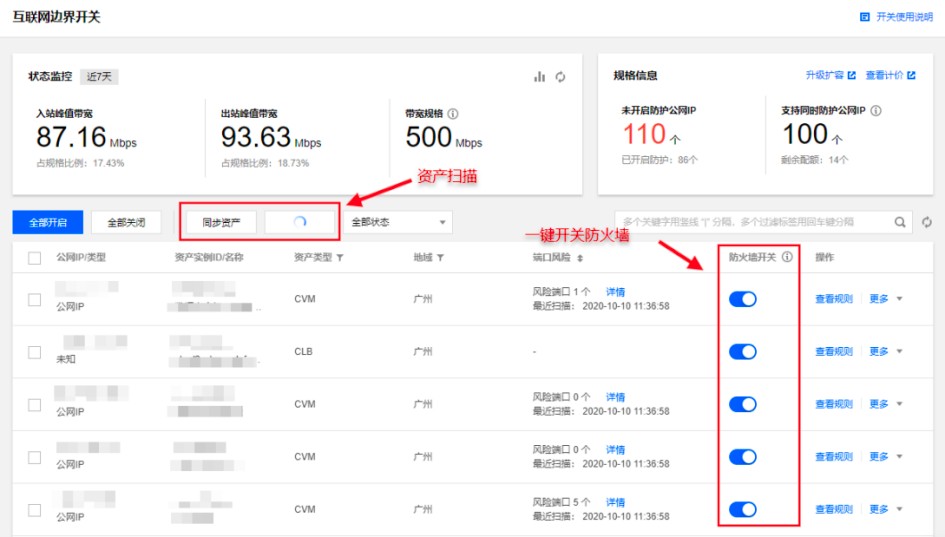Sort by 端口风险 column

click(x=579, y=258)
